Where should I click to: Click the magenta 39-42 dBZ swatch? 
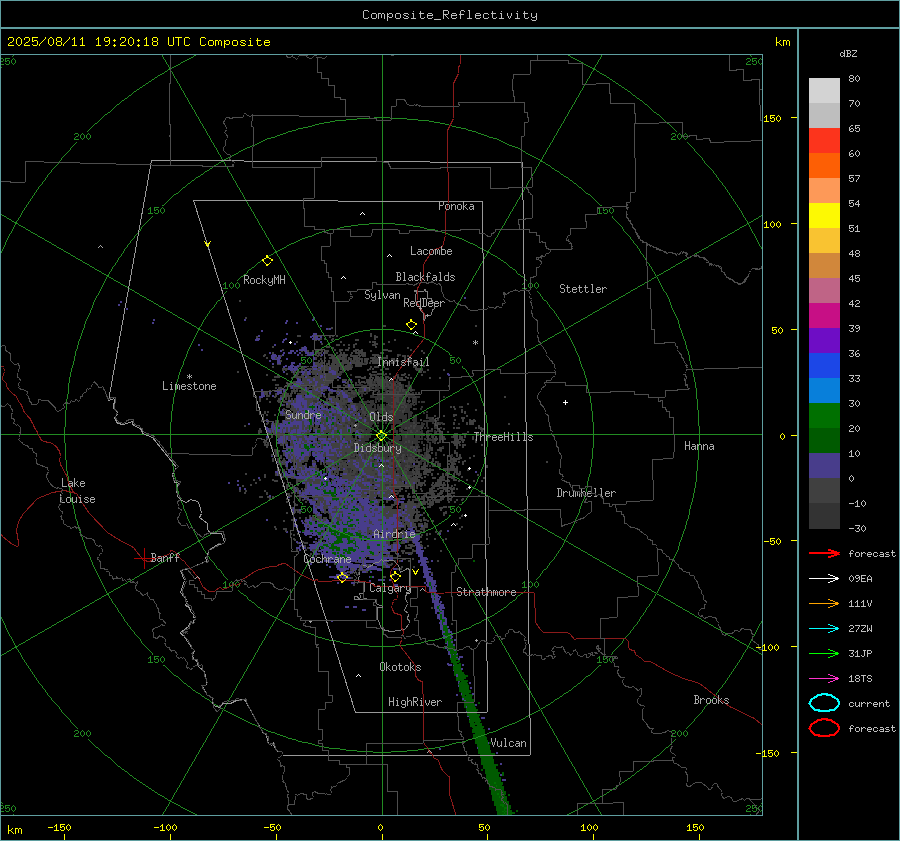click(824, 316)
